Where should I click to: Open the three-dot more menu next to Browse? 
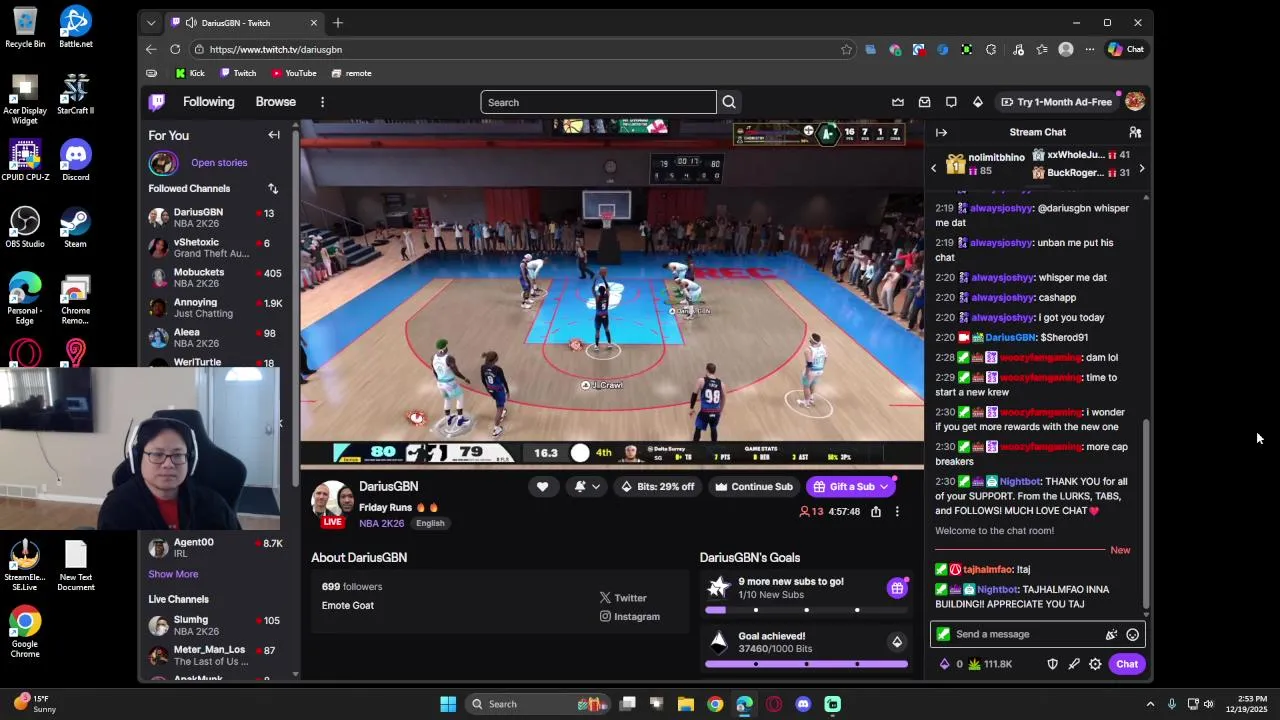click(x=322, y=102)
